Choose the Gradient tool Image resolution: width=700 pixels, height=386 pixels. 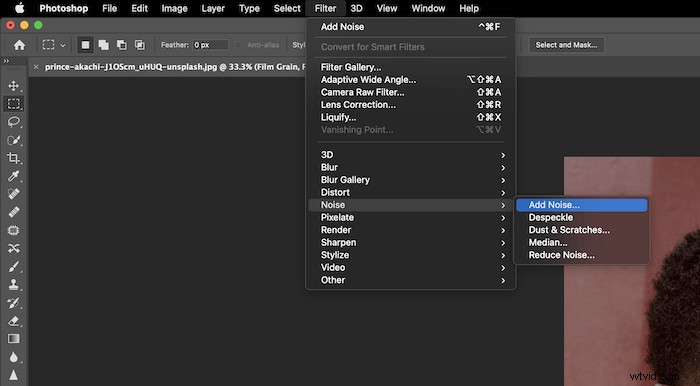coord(13,339)
